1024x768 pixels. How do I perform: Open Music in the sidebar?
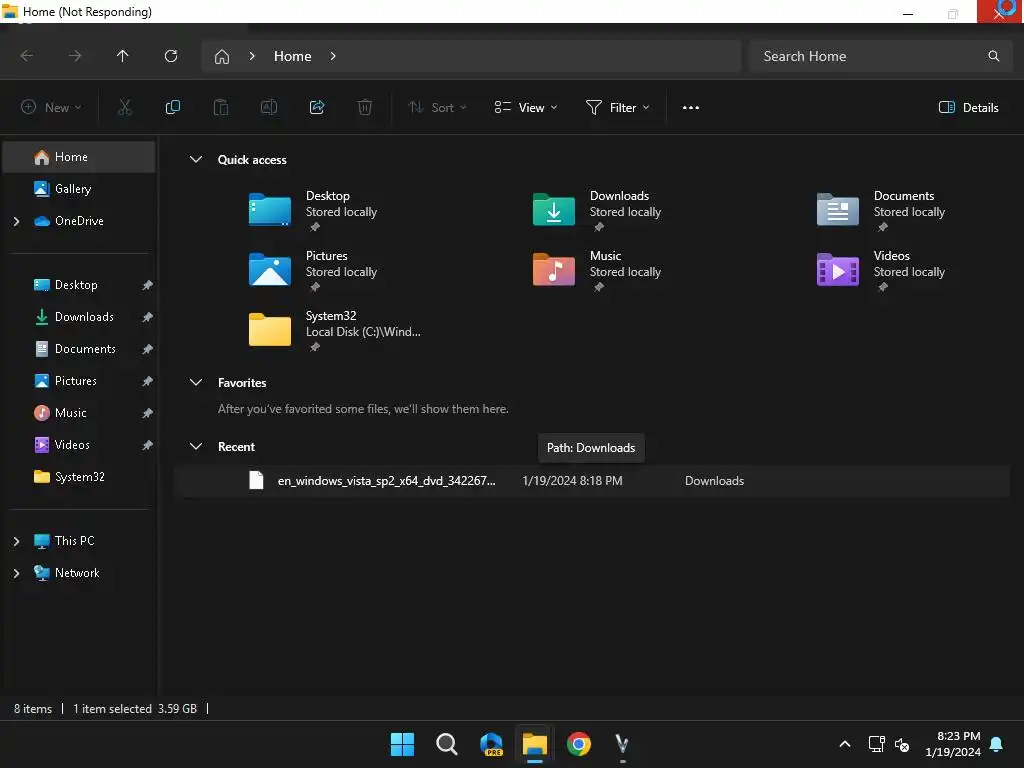tap(79, 413)
